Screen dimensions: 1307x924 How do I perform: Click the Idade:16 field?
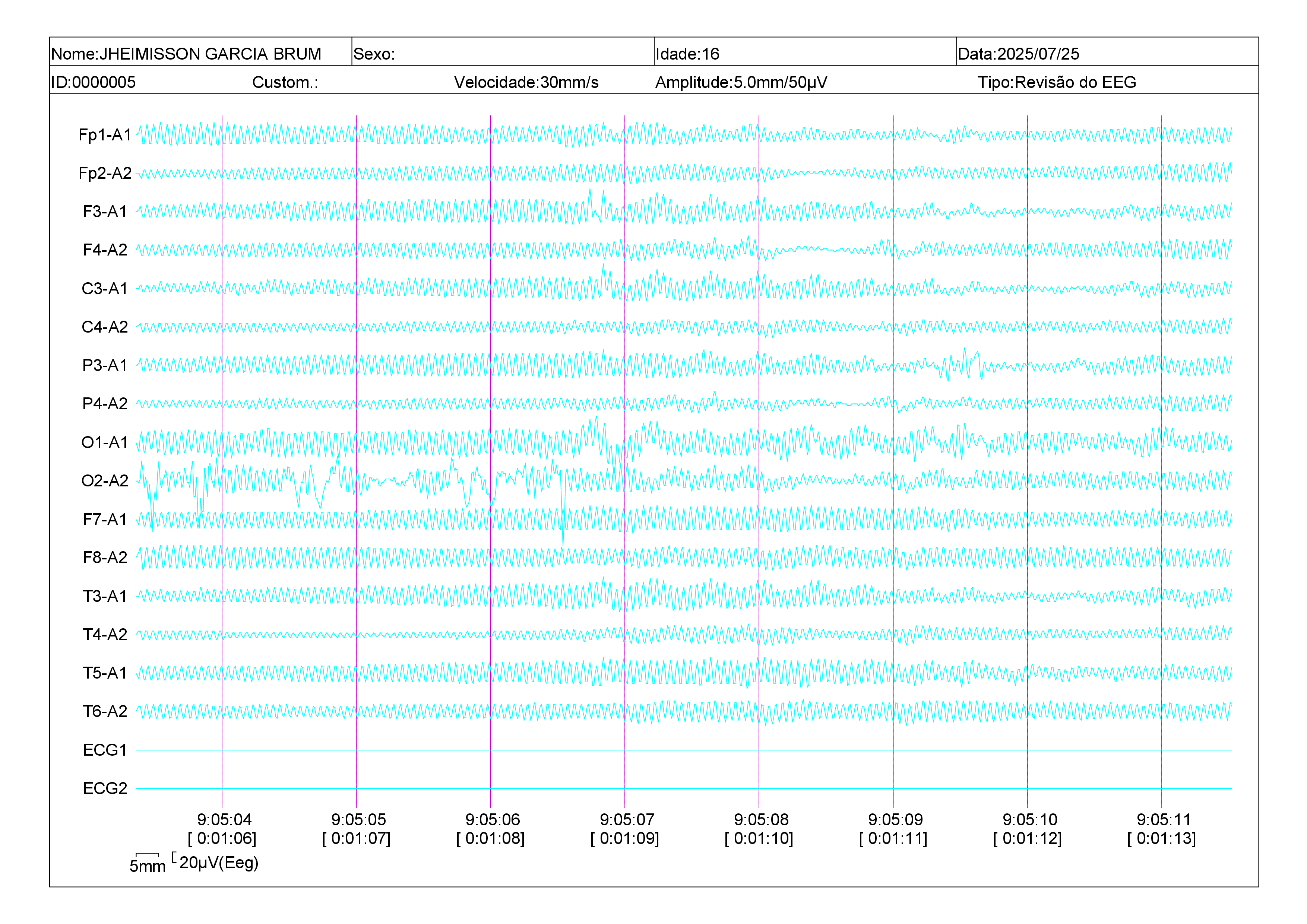click(x=805, y=52)
